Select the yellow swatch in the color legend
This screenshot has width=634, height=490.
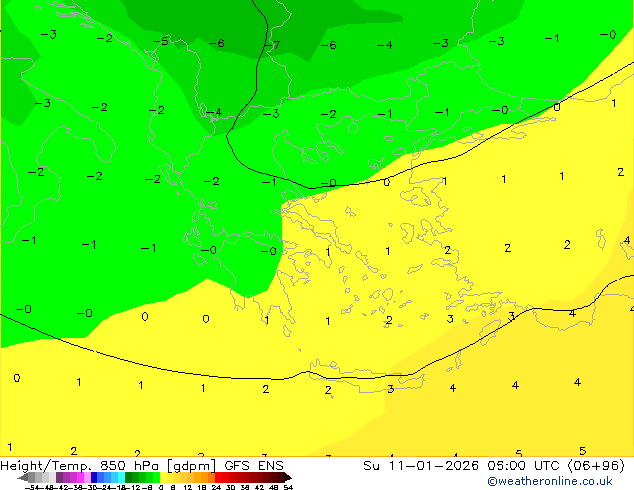coord(163,477)
